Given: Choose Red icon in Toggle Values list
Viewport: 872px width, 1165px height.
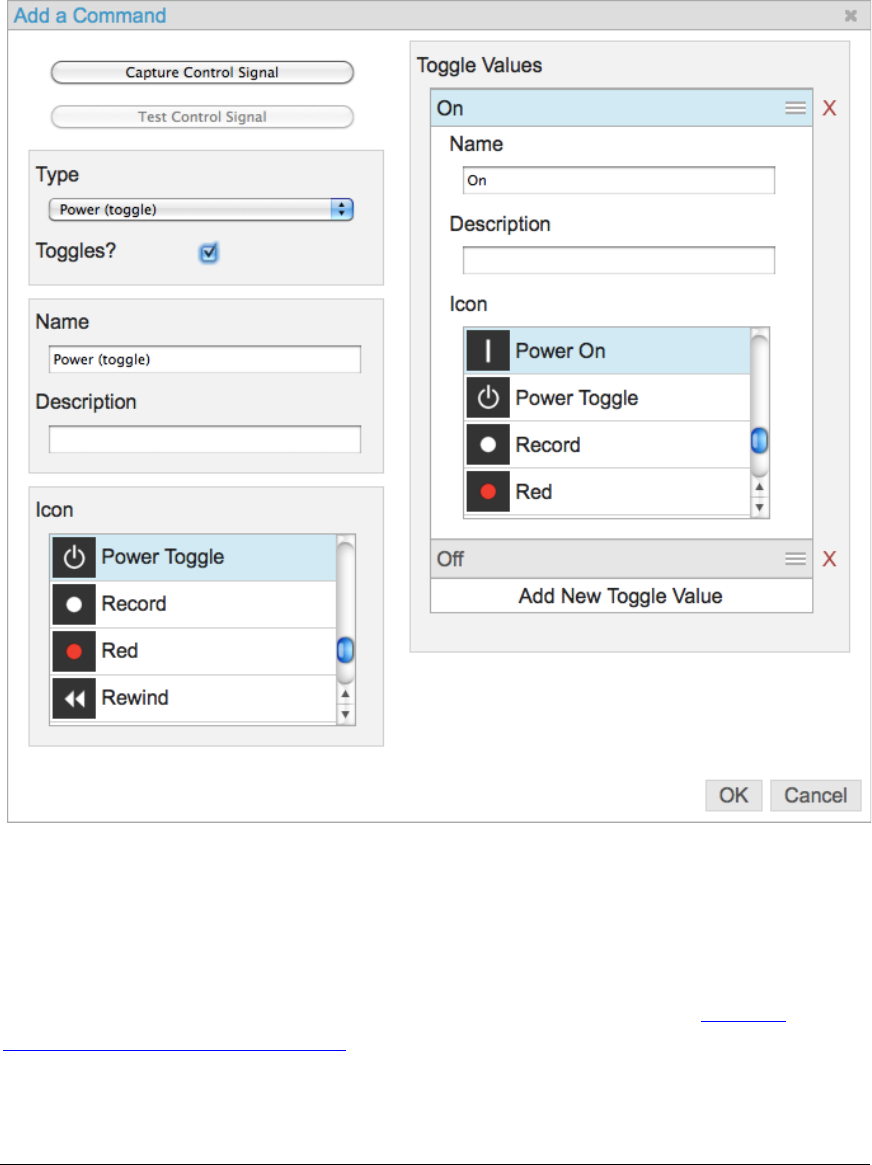Looking at the screenshot, I should click(608, 491).
